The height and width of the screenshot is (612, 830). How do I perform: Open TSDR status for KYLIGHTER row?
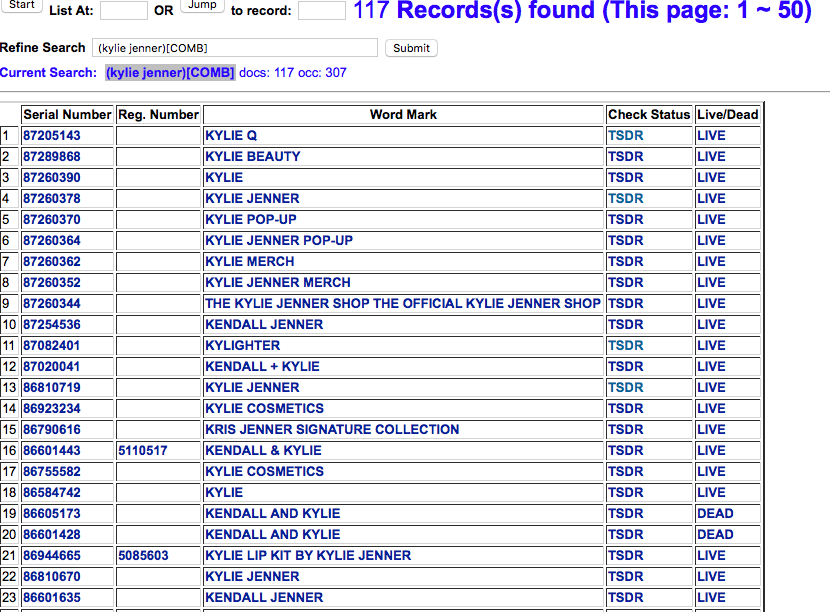click(x=625, y=345)
